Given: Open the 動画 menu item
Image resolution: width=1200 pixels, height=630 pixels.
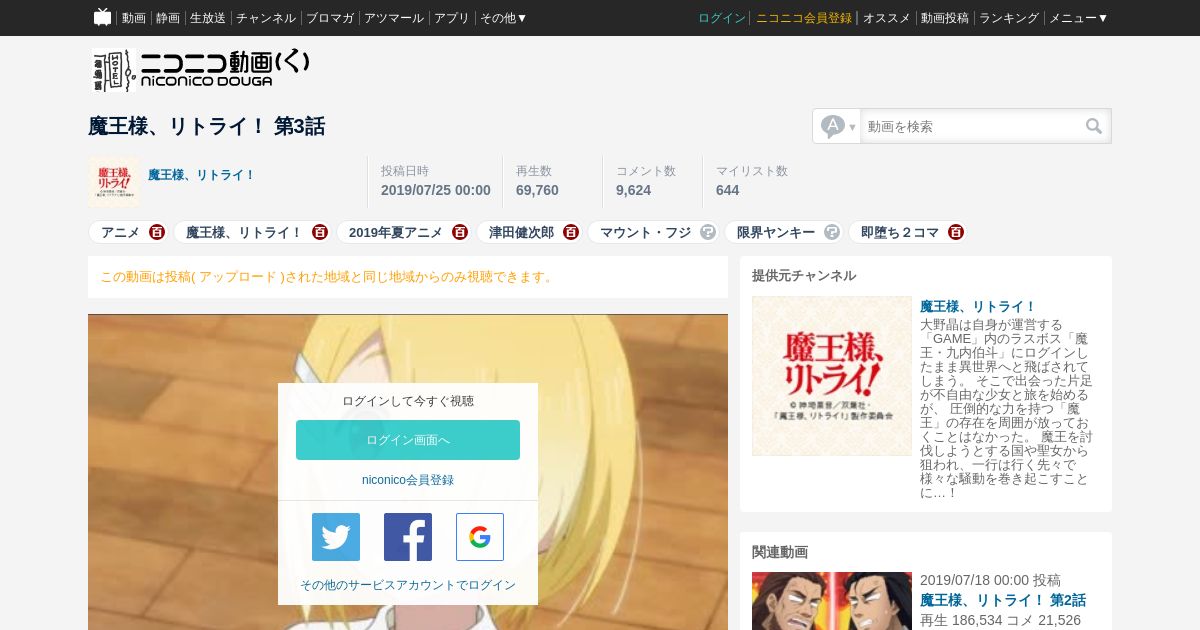Looking at the screenshot, I should click(134, 18).
